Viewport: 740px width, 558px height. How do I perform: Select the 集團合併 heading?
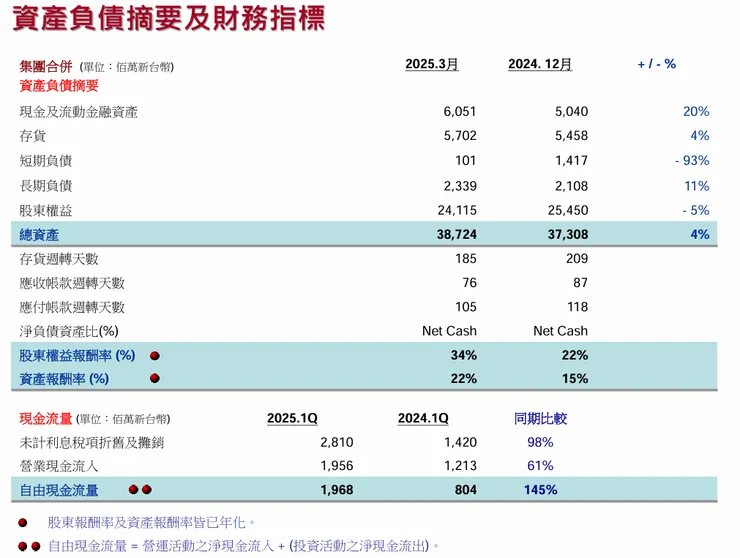pos(46,67)
